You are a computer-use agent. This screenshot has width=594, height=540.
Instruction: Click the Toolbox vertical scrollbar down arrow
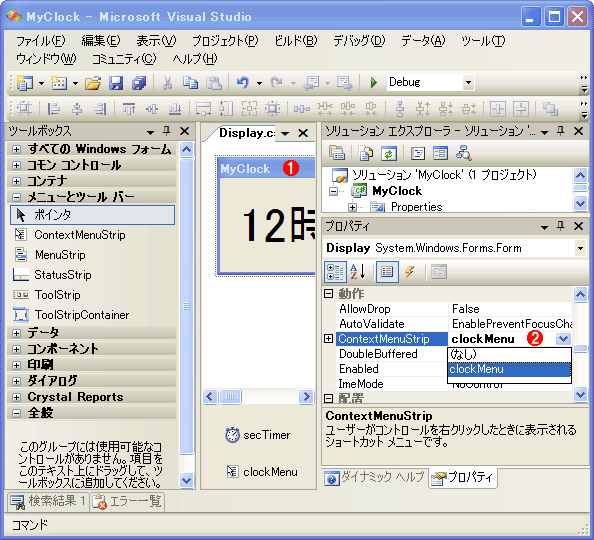pos(186,481)
